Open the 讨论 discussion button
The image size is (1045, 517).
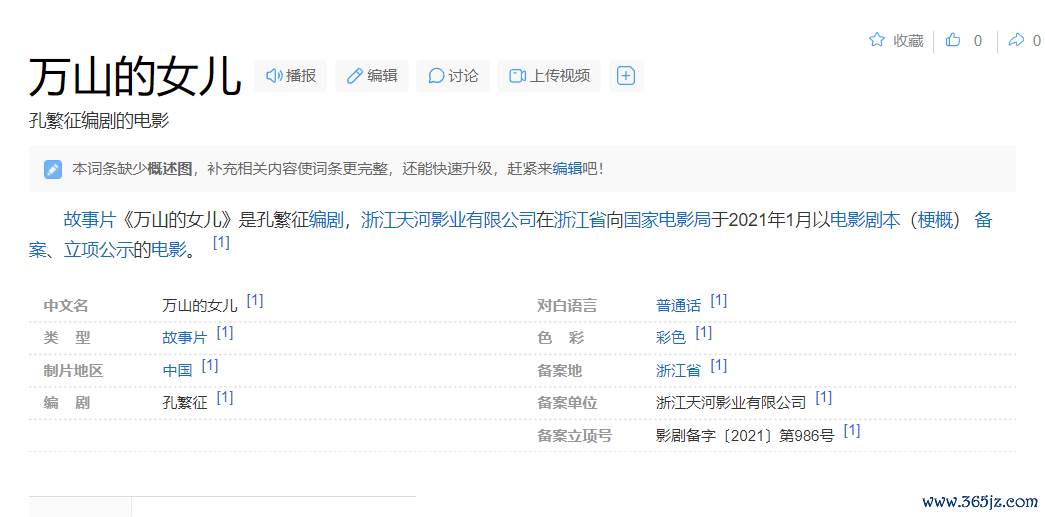(x=453, y=76)
